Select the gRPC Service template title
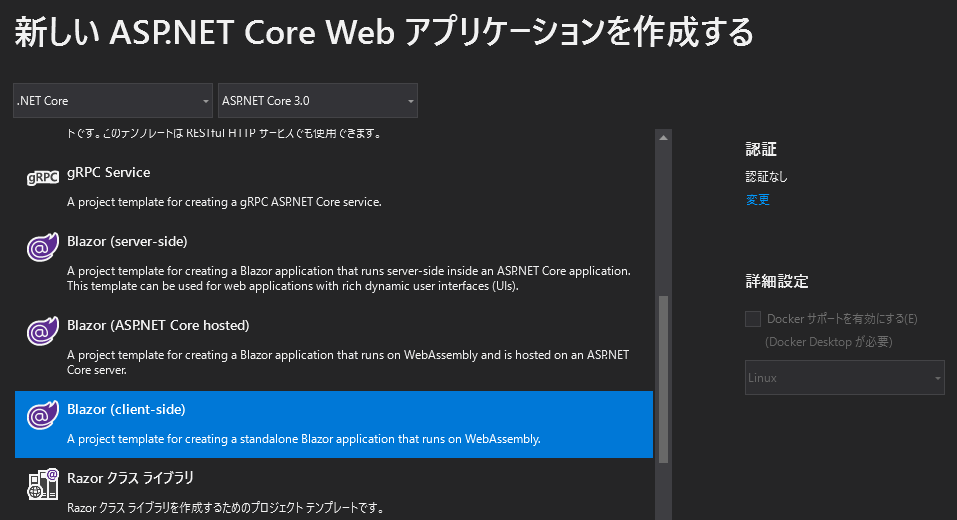 pos(109,173)
